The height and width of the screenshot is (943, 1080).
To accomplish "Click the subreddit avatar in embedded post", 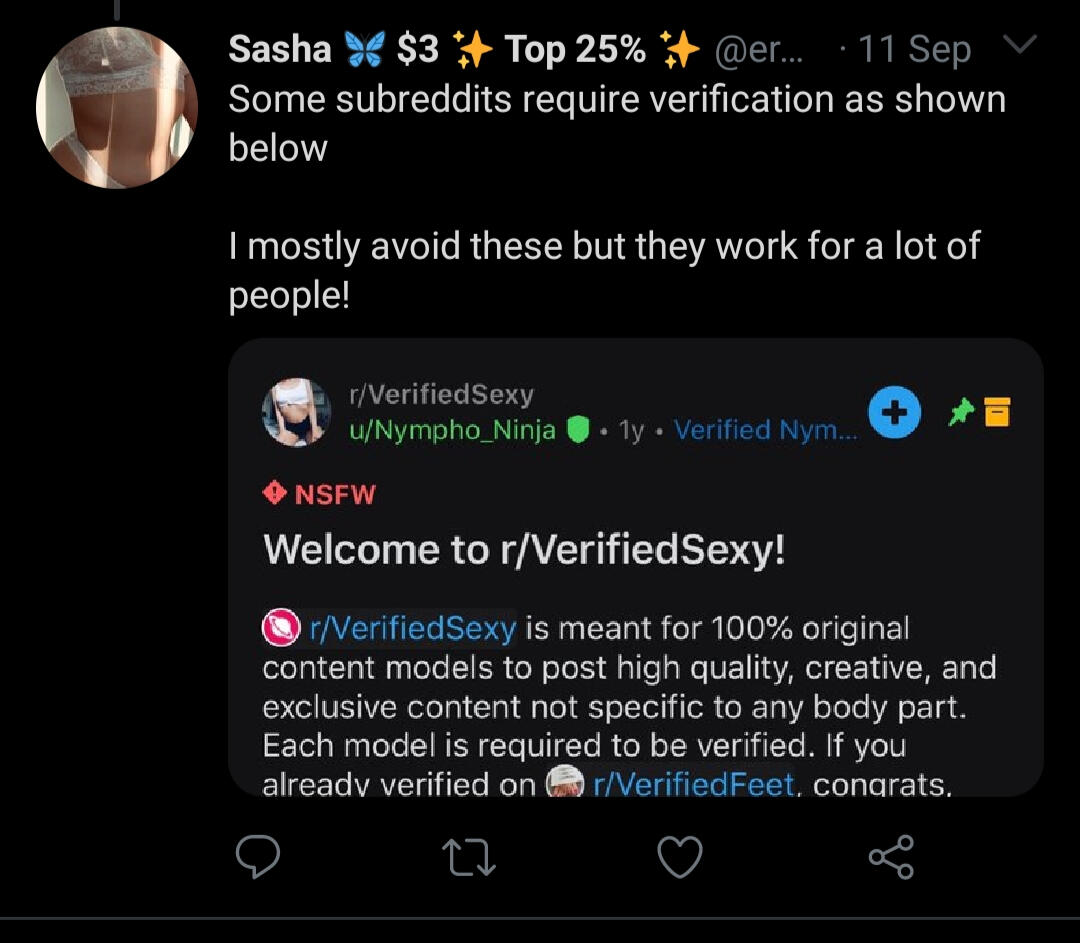I will [x=296, y=412].
